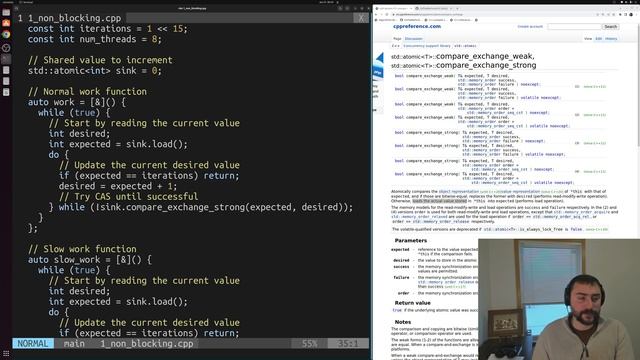Launch Ubuntu Software from the dock
This screenshot has width=640, height=360.
click(x=6, y=23)
